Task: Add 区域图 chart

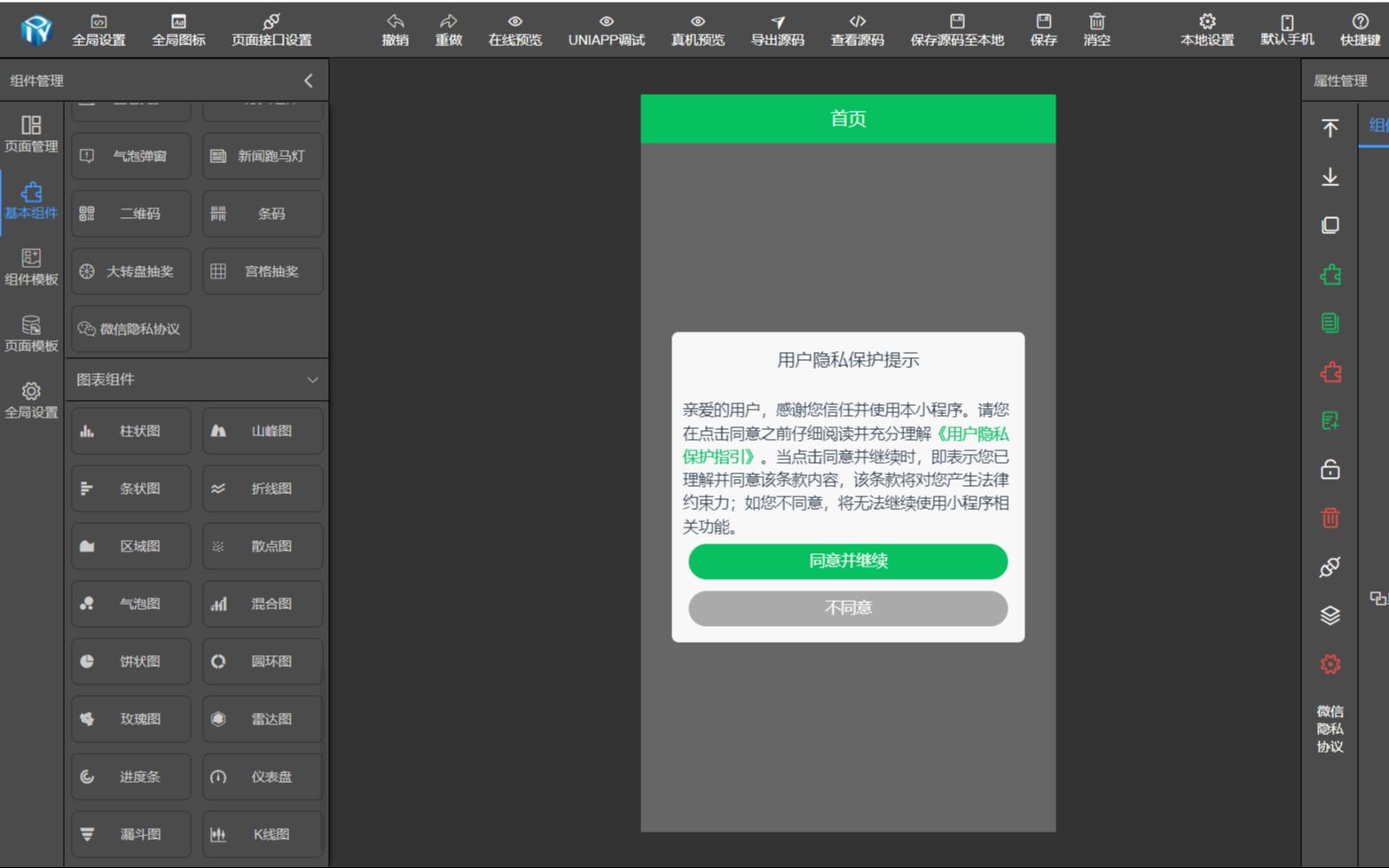Action: click(131, 546)
